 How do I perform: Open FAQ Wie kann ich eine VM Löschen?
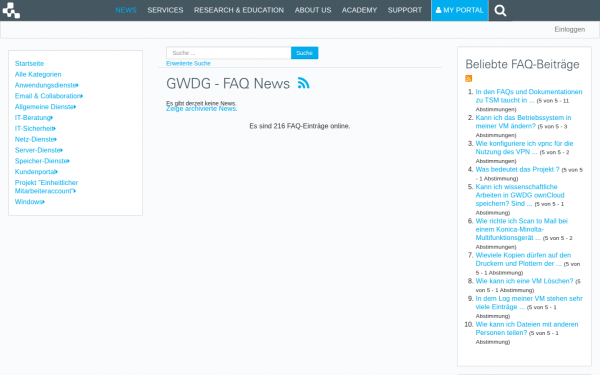(524, 281)
